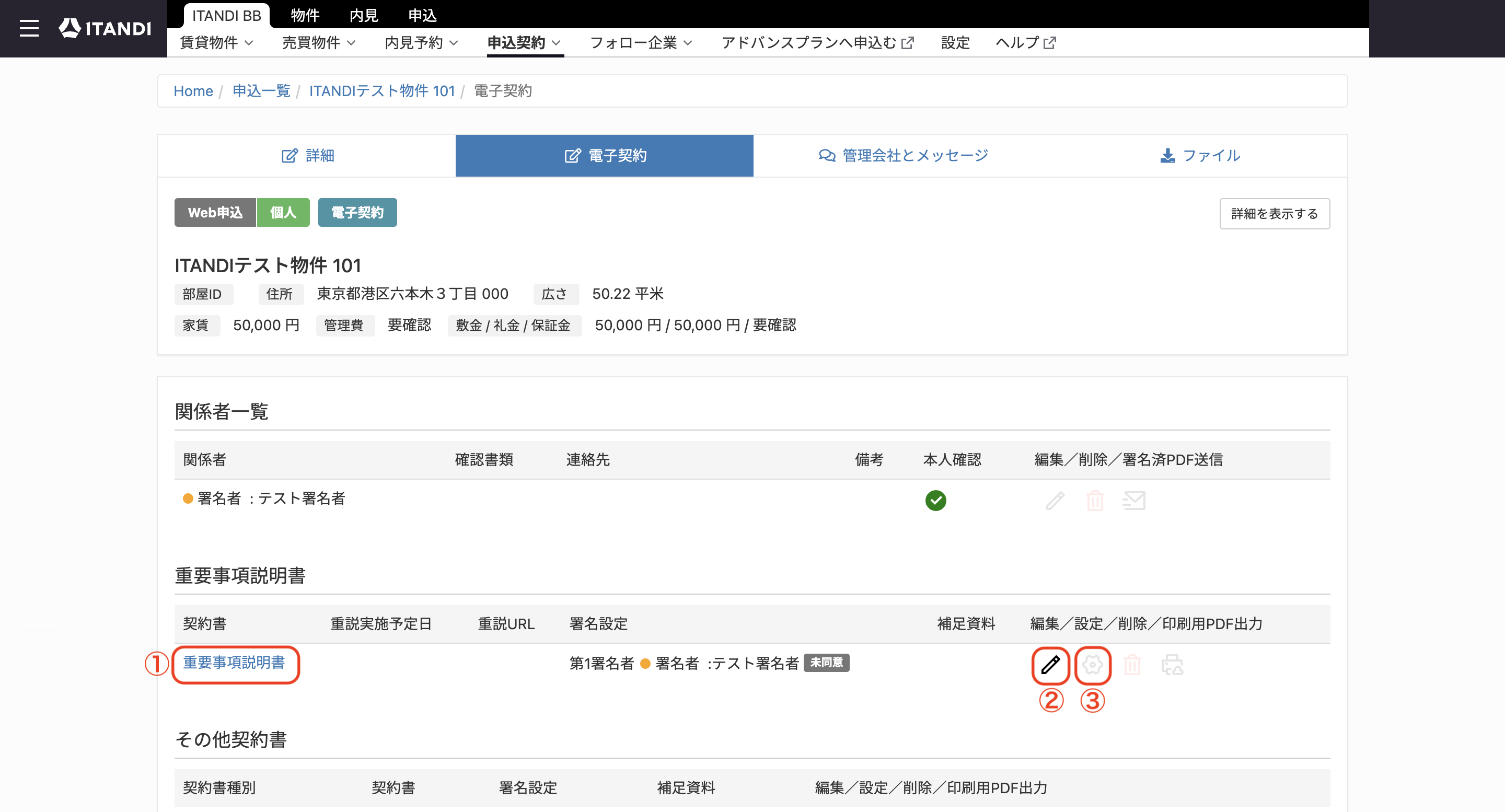This screenshot has width=1505, height=812.
Task: Click the 個人 badge
Action: tap(283, 213)
